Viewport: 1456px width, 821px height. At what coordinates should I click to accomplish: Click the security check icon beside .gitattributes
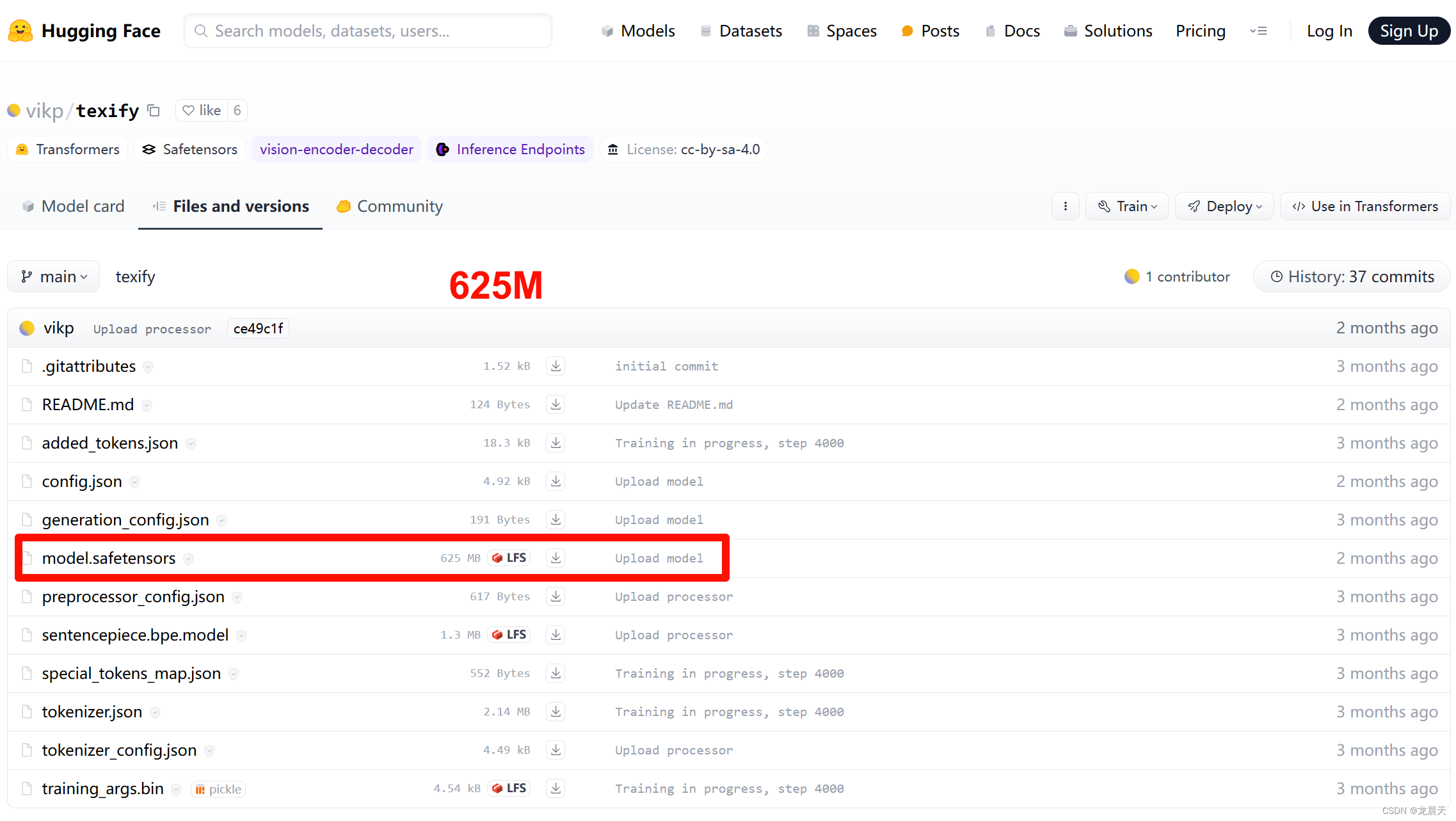[148, 367]
